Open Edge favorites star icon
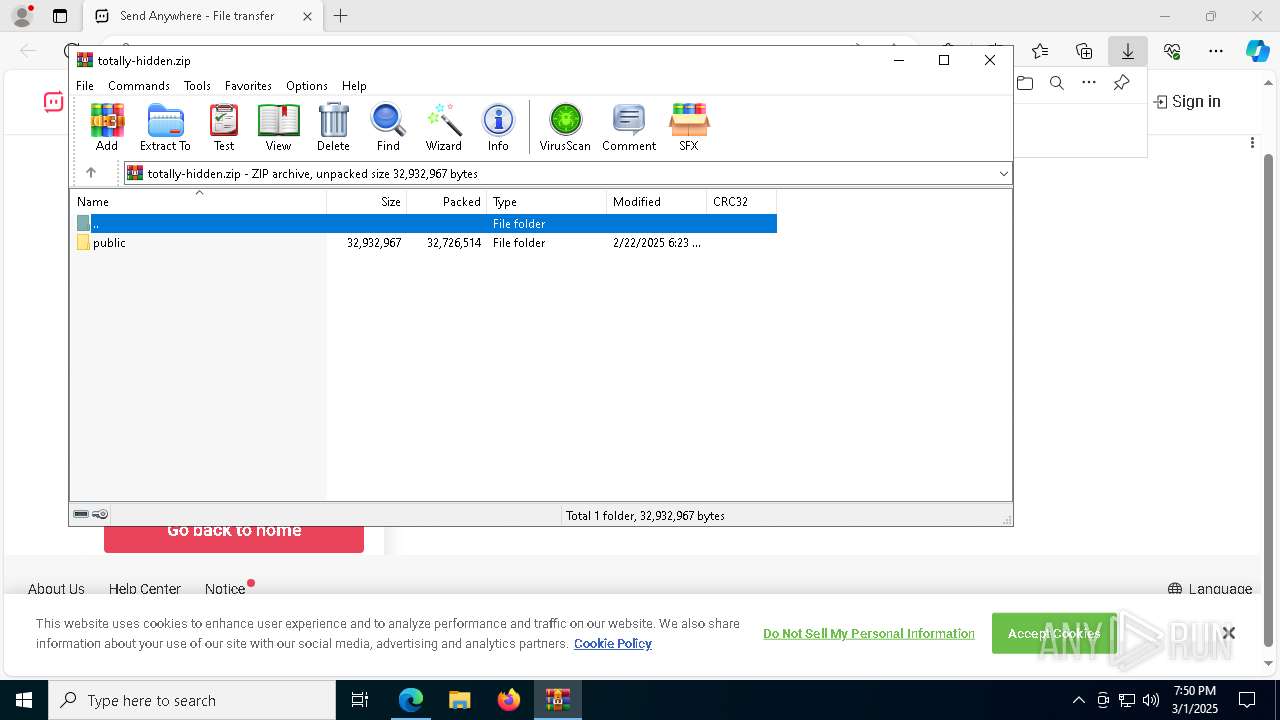Screen dimensions: 1280x720 1040,51
